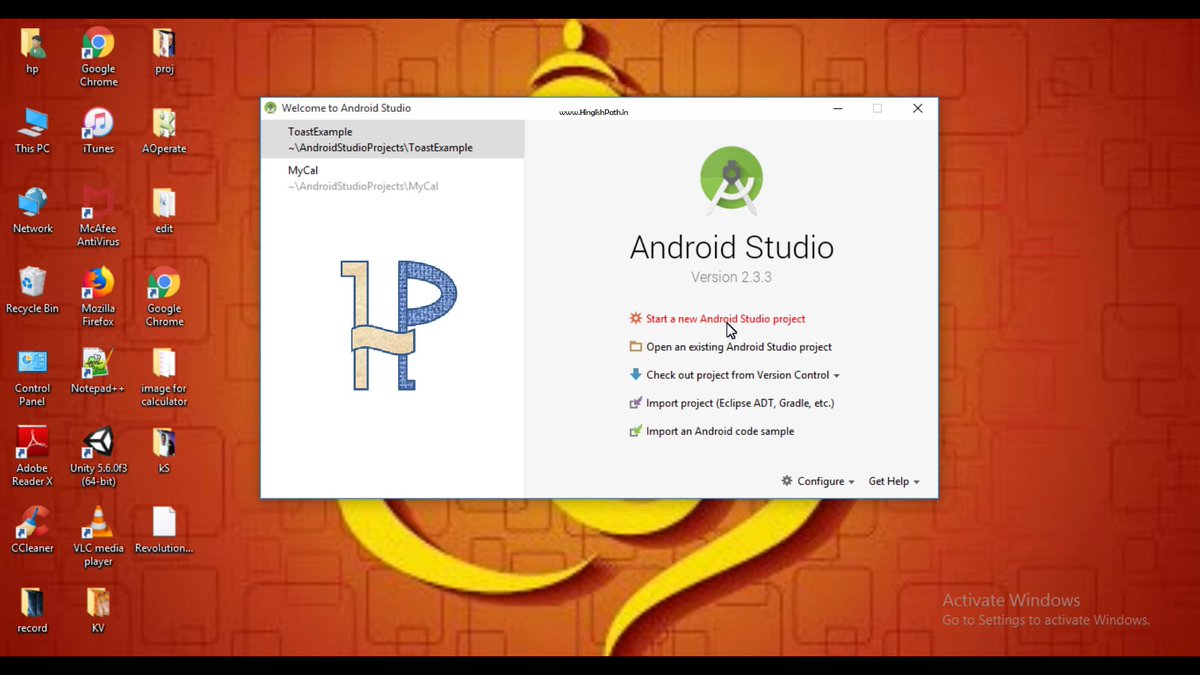1200x675 pixels.
Task: Open the Get Help dropdown menu
Action: coord(894,481)
